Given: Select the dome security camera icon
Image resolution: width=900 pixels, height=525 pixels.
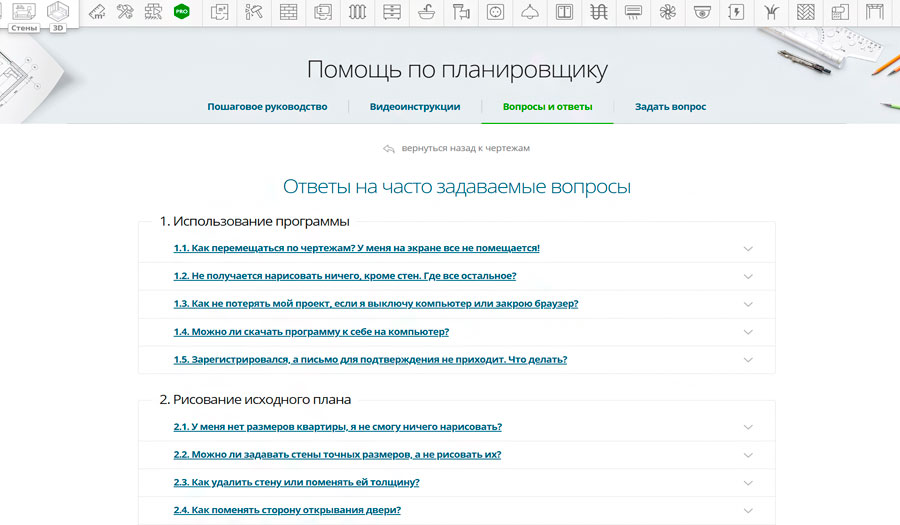Looking at the screenshot, I should pos(702,12).
